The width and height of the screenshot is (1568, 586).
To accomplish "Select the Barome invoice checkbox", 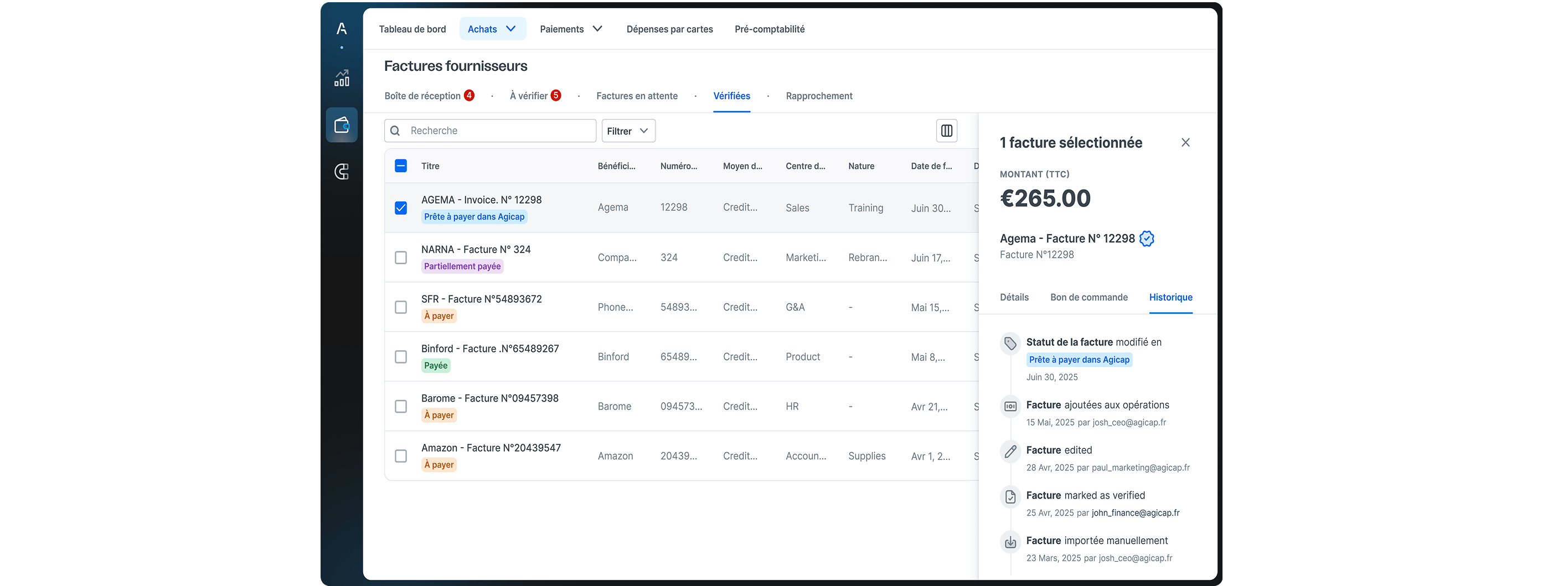I will pyautogui.click(x=400, y=407).
